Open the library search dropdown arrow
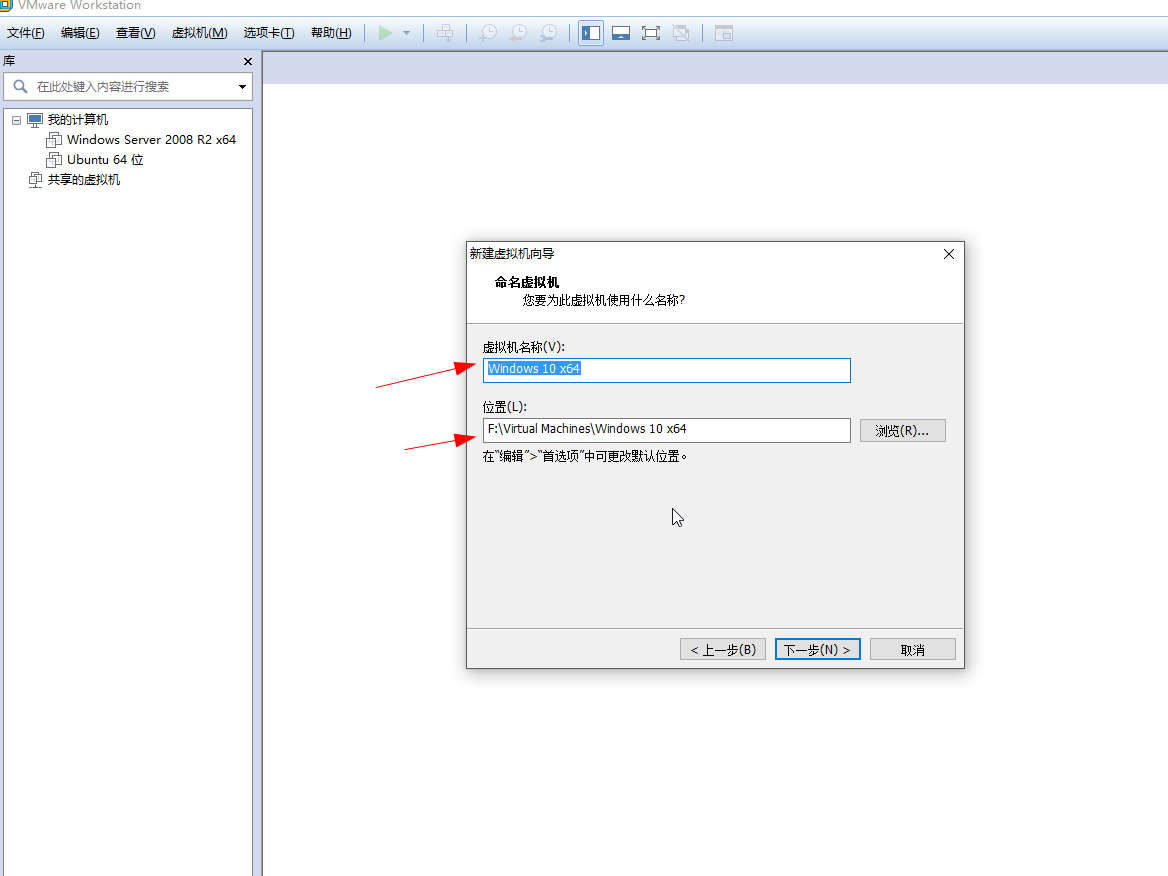Viewport: 1168px width, 876px height. click(x=242, y=87)
